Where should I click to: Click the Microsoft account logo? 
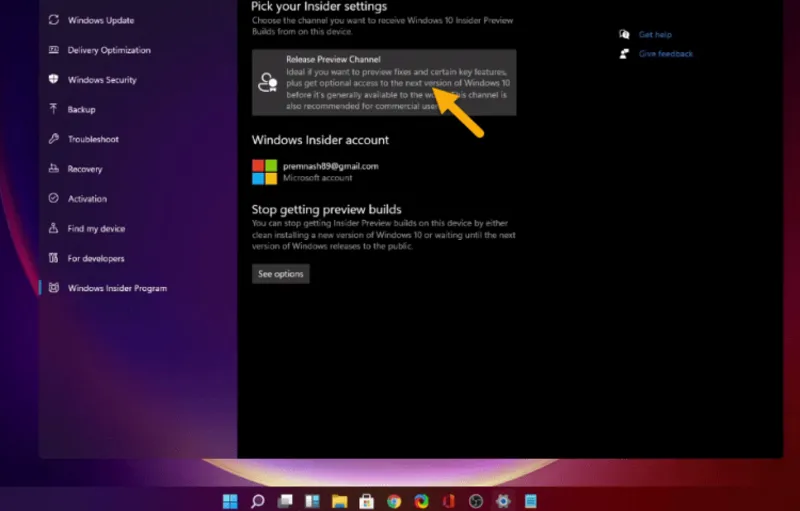pyautogui.click(x=264, y=172)
